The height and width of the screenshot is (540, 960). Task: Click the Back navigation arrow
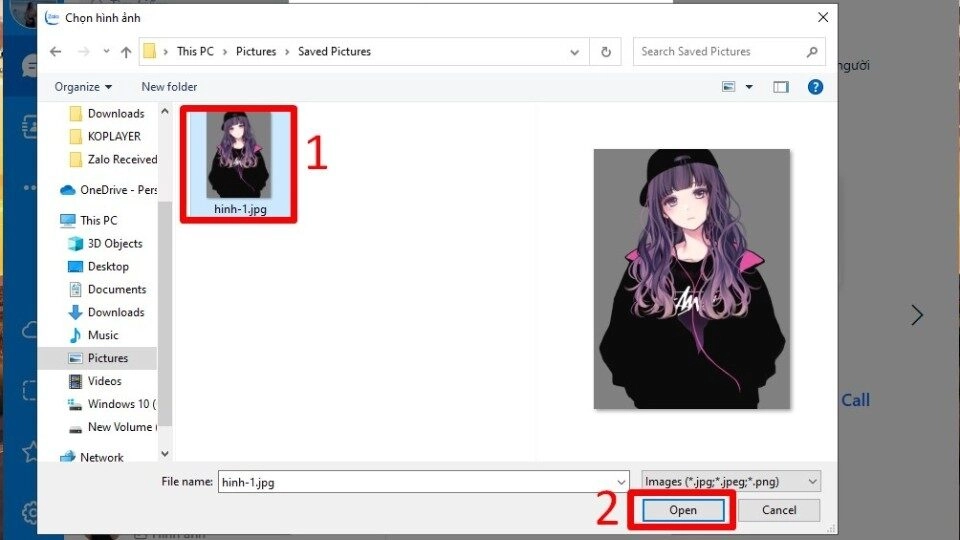(x=55, y=51)
